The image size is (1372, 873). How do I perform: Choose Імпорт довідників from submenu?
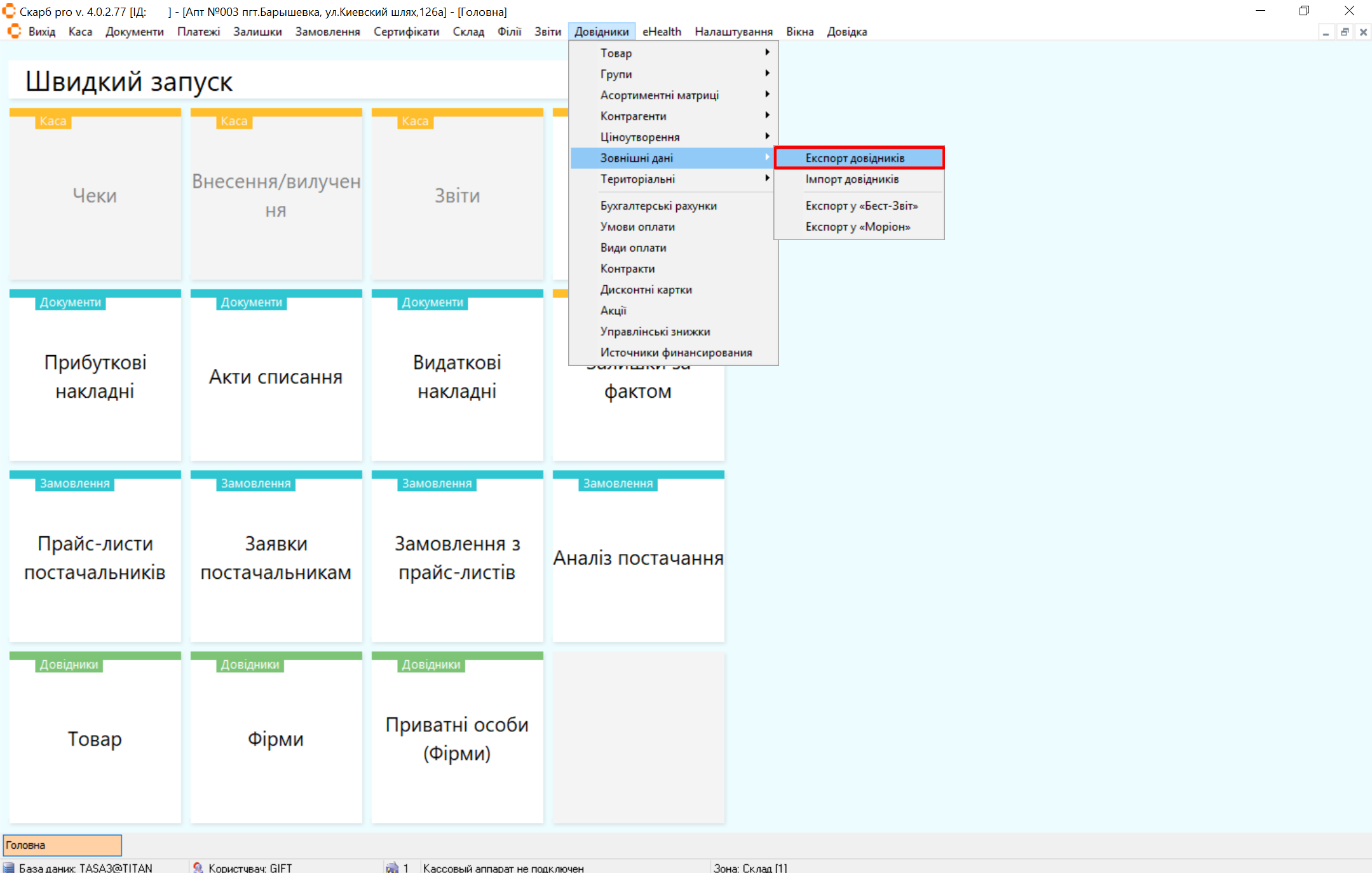pyautogui.click(x=852, y=179)
